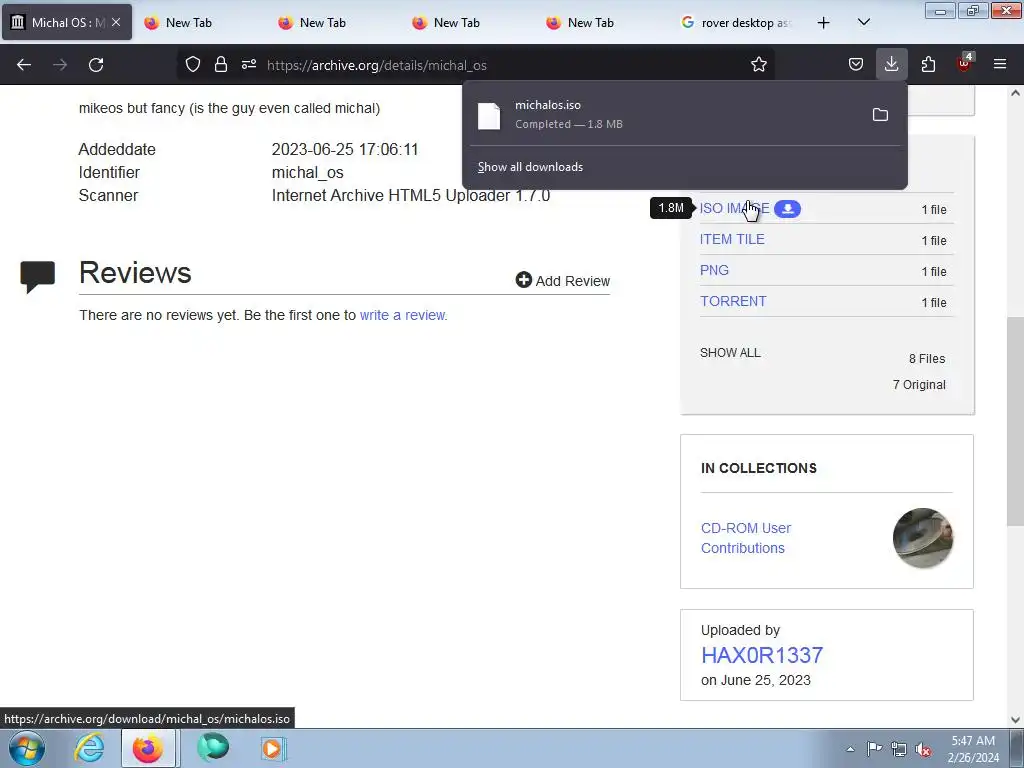The image size is (1024, 768).
Task: Bookmark this page with the star icon
Action: 758,65
